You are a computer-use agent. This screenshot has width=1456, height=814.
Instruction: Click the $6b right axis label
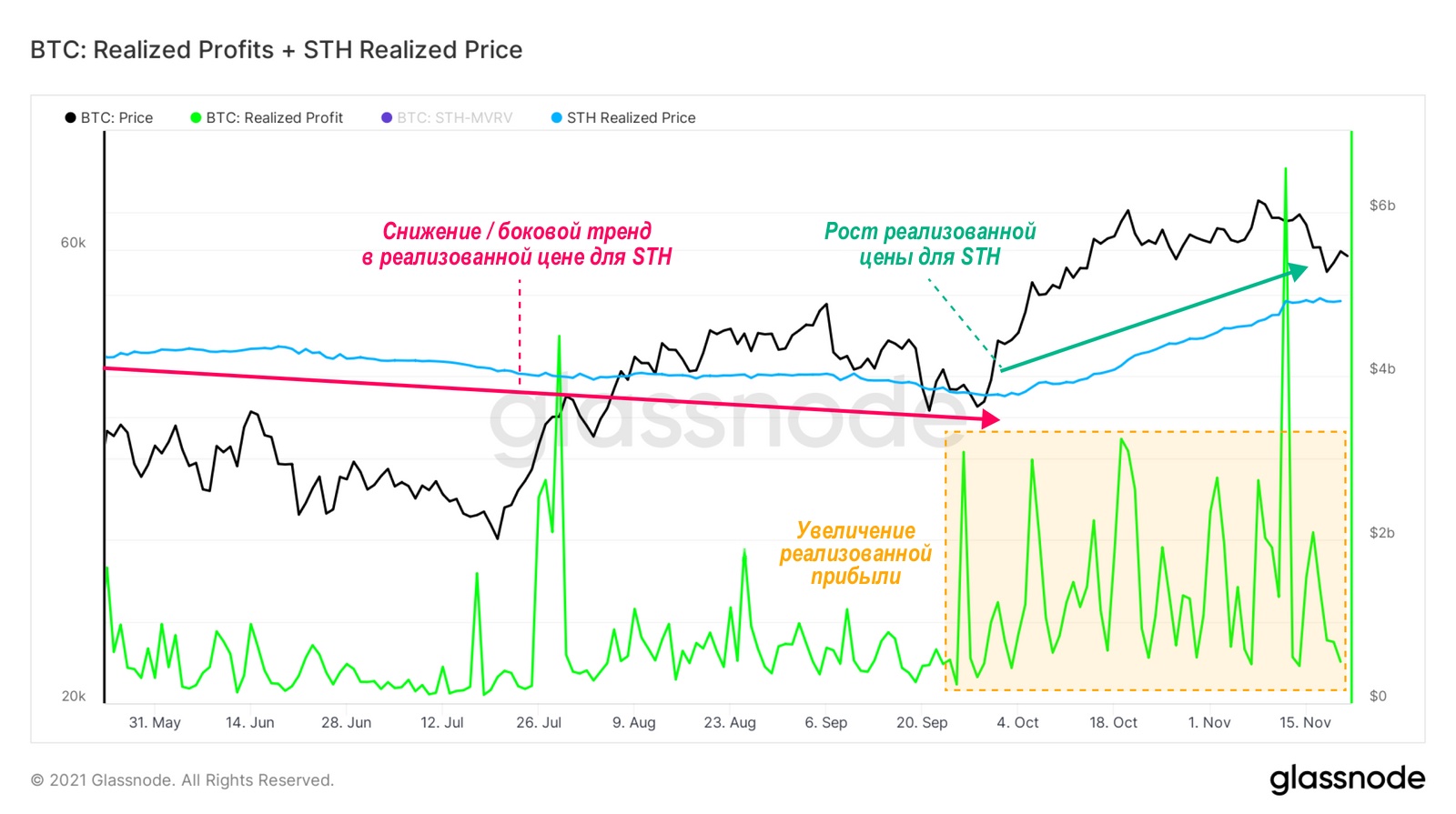[x=1382, y=206]
